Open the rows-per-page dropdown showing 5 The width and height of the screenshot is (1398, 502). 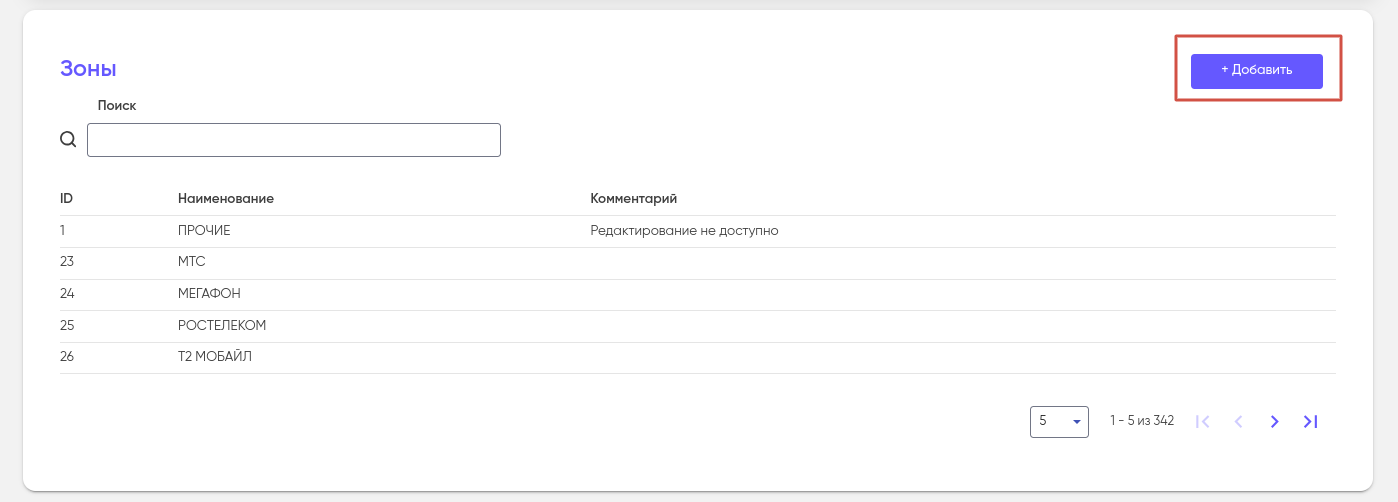click(x=1059, y=422)
